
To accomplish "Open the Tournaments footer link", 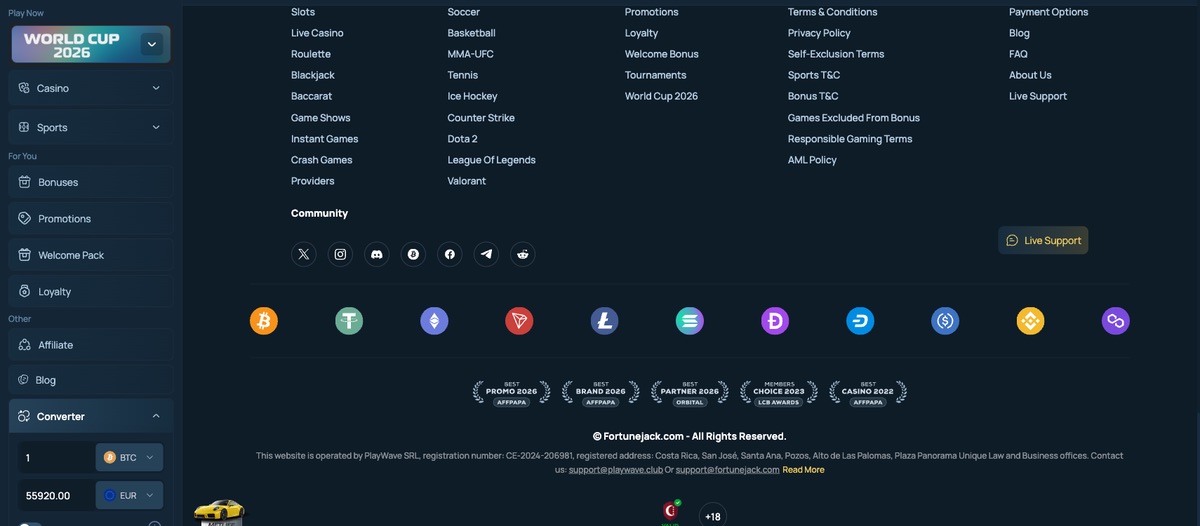I will point(656,75).
